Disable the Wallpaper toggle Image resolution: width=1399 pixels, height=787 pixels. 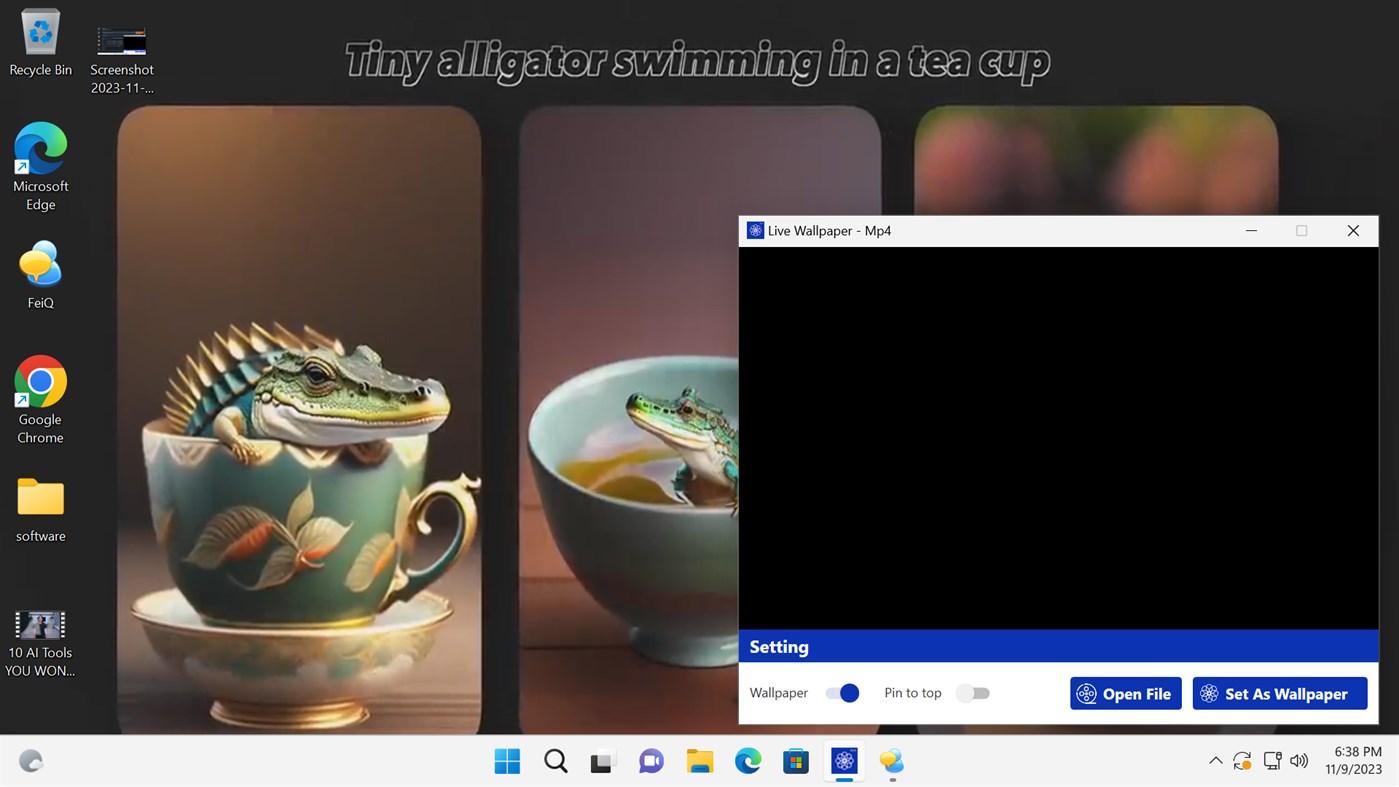coord(842,692)
